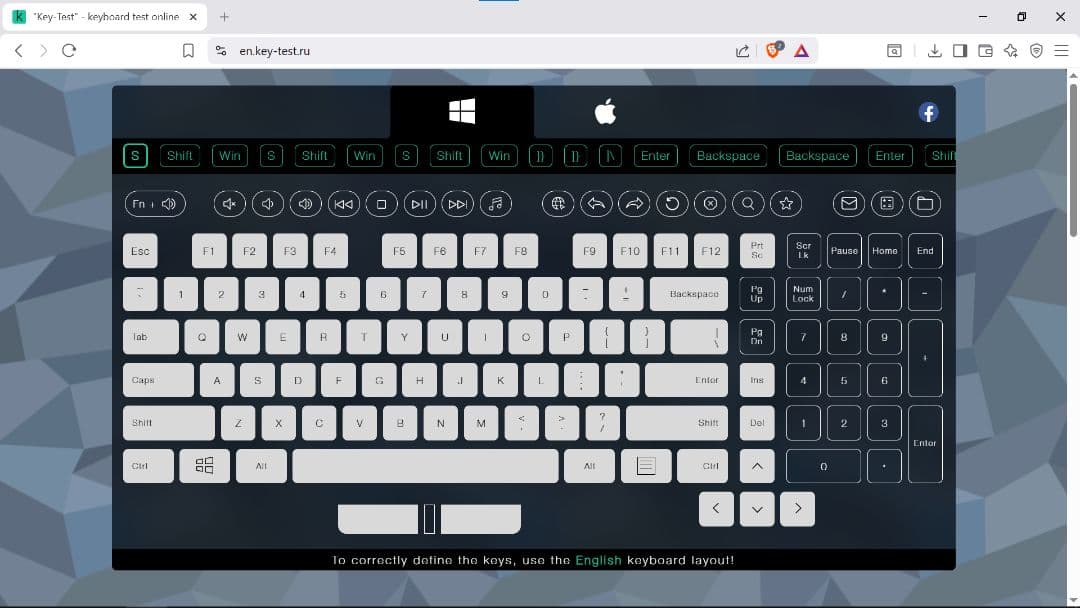Click the web browser globe key icon

tap(558, 204)
